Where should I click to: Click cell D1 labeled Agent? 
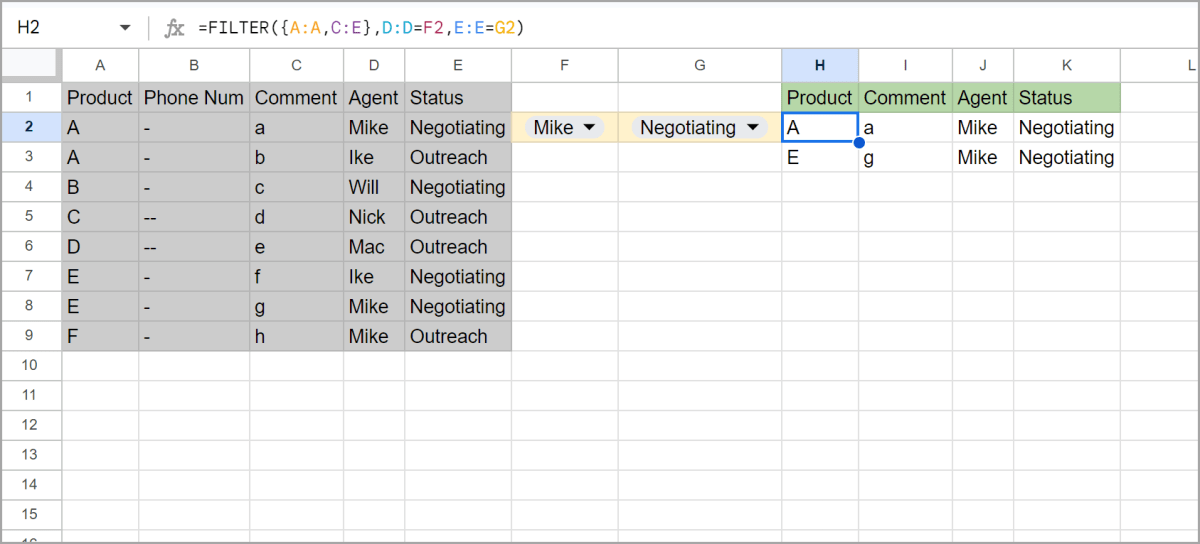[374, 98]
